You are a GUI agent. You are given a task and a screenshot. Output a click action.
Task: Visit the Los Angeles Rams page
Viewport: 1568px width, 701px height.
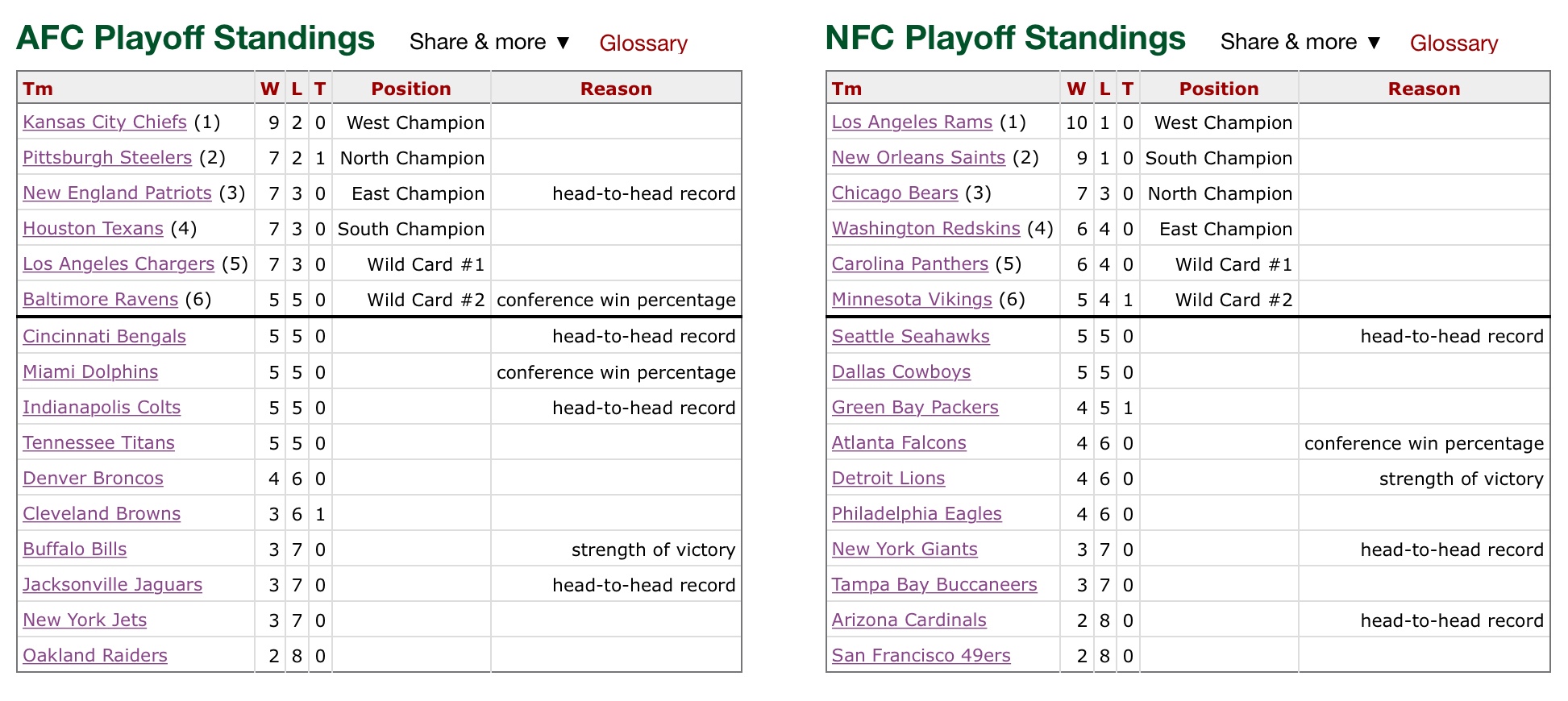point(912,122)
